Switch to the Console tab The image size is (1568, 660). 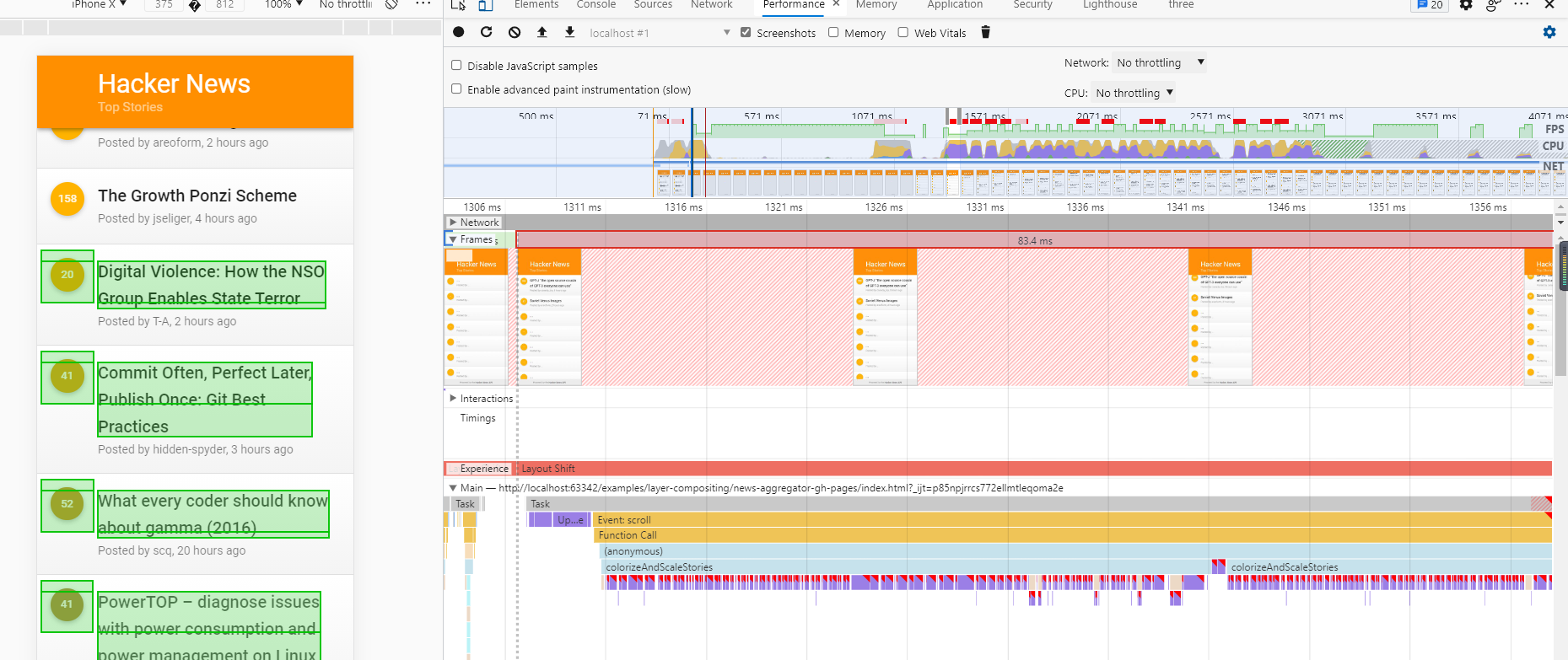click(x=596, y=5)
